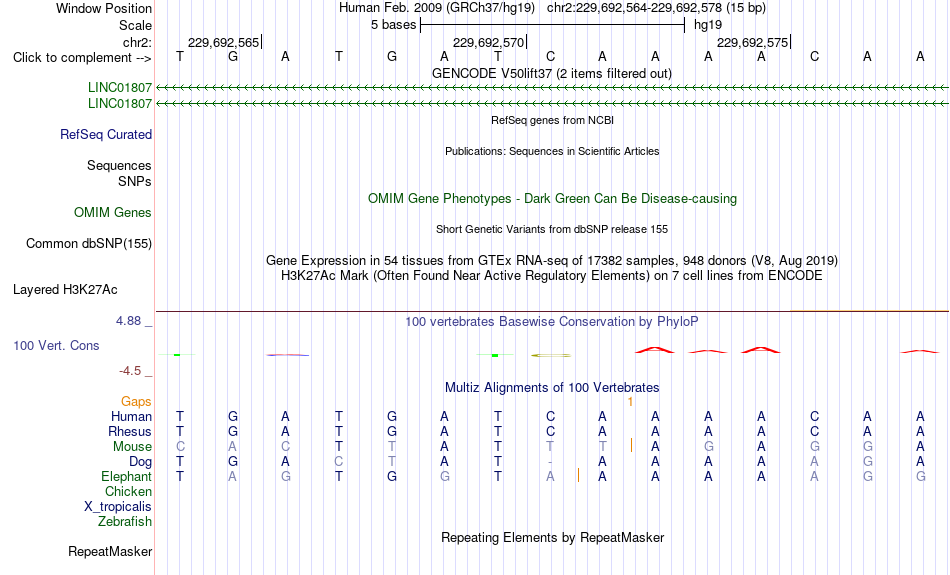Image resolution: width=950 pixels, height=575 pixels.
Task: Click the H3K27Ac Mark ENCODE title
Action: click(552, 276)
